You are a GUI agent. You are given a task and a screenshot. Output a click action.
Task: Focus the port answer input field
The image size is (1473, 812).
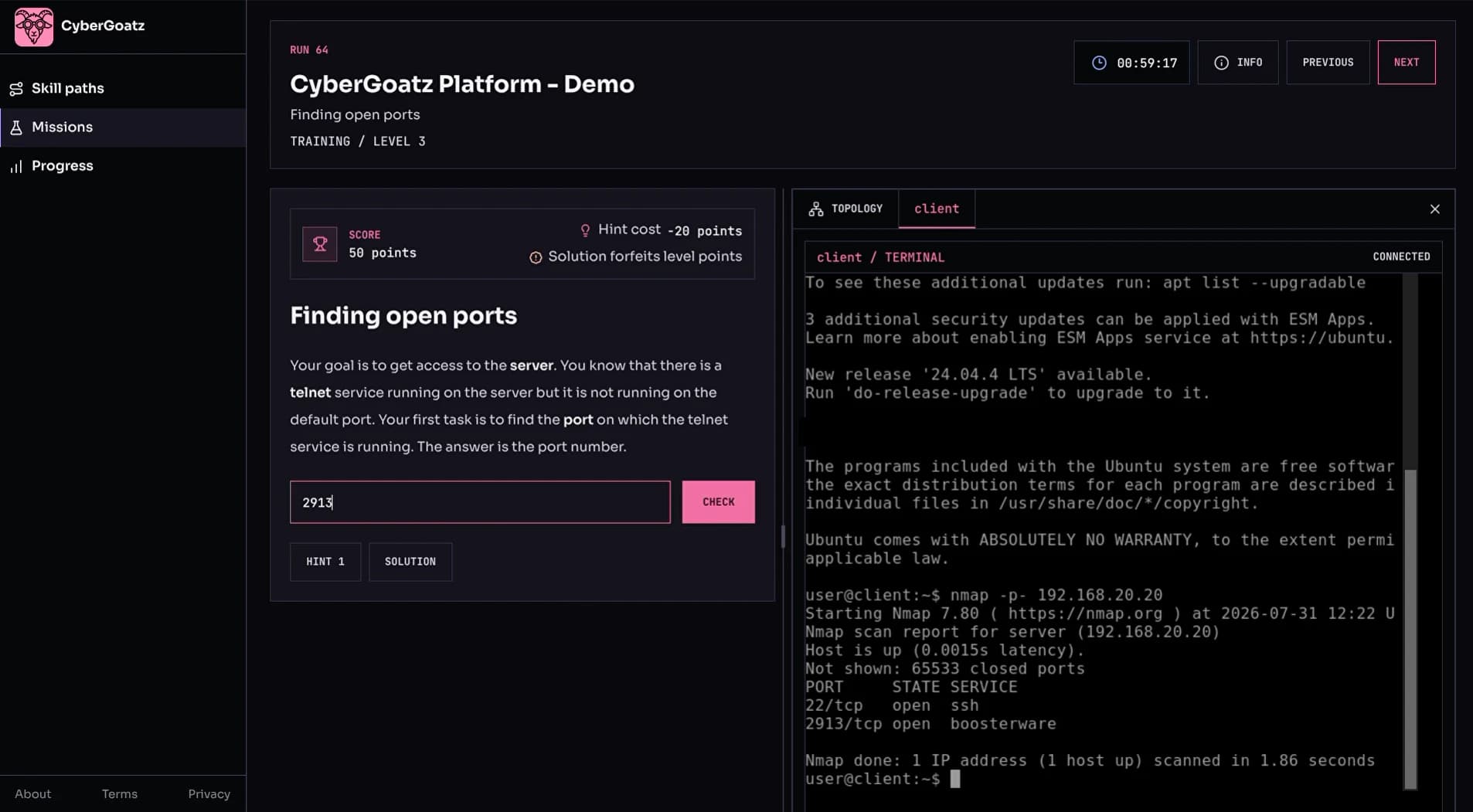(x=480, y=502)
